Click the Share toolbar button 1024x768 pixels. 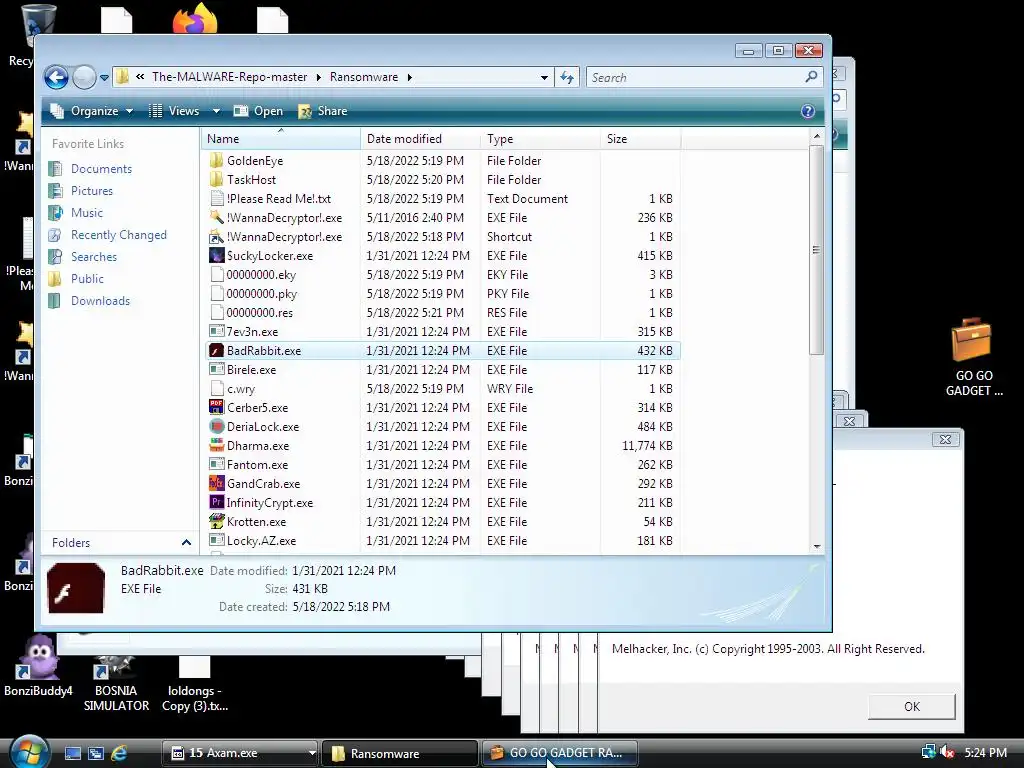(323, 111)
